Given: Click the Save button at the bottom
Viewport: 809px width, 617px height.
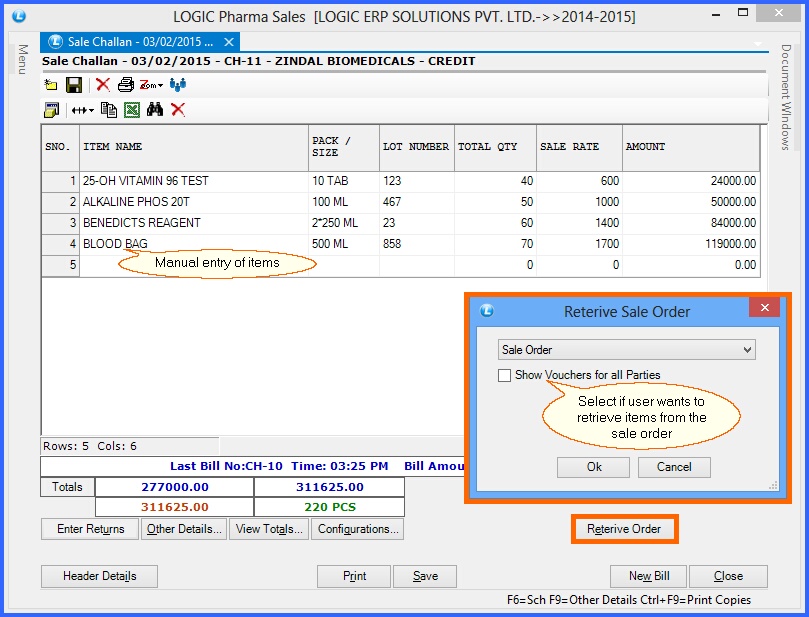Looking at the screenshot, I should 425,576.
